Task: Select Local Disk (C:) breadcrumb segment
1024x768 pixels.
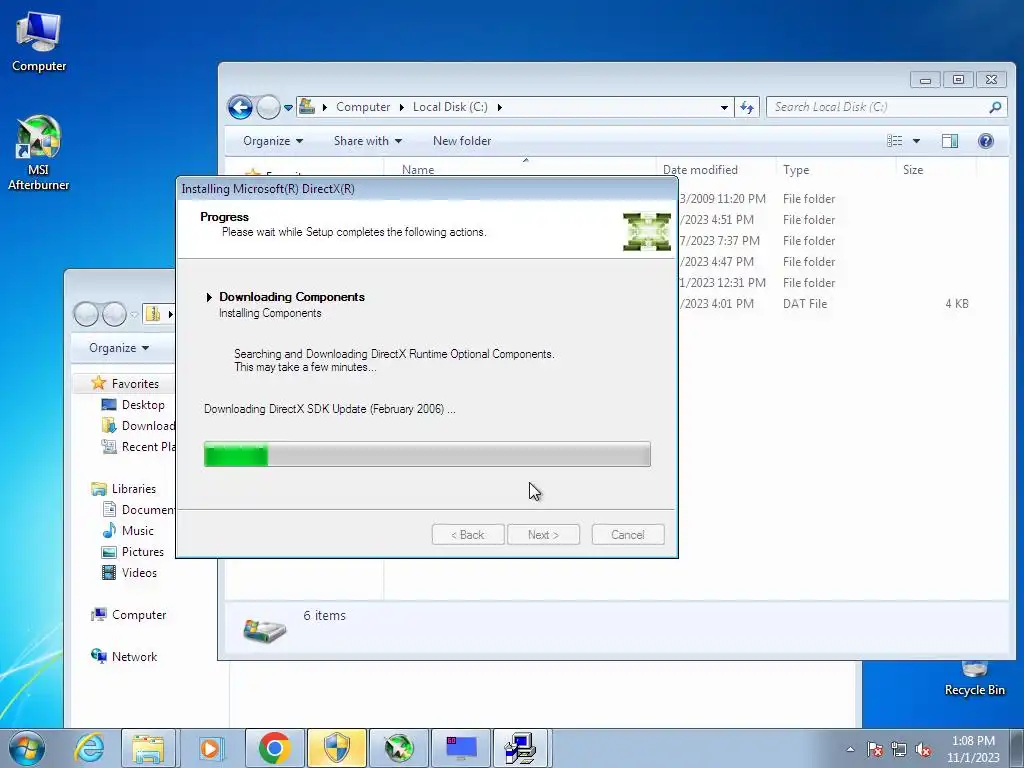Action: [x=450, y=107]
